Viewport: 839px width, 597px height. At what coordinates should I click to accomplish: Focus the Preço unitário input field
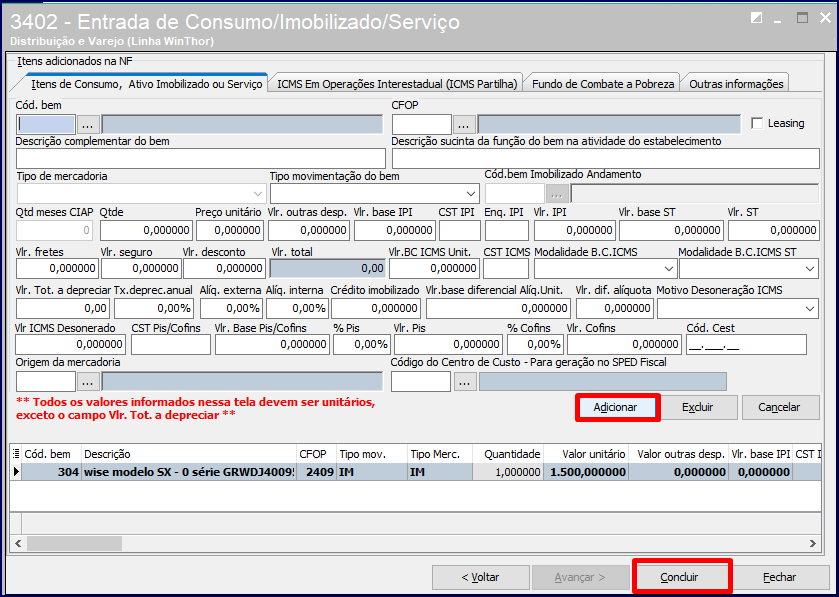[230, 231]
